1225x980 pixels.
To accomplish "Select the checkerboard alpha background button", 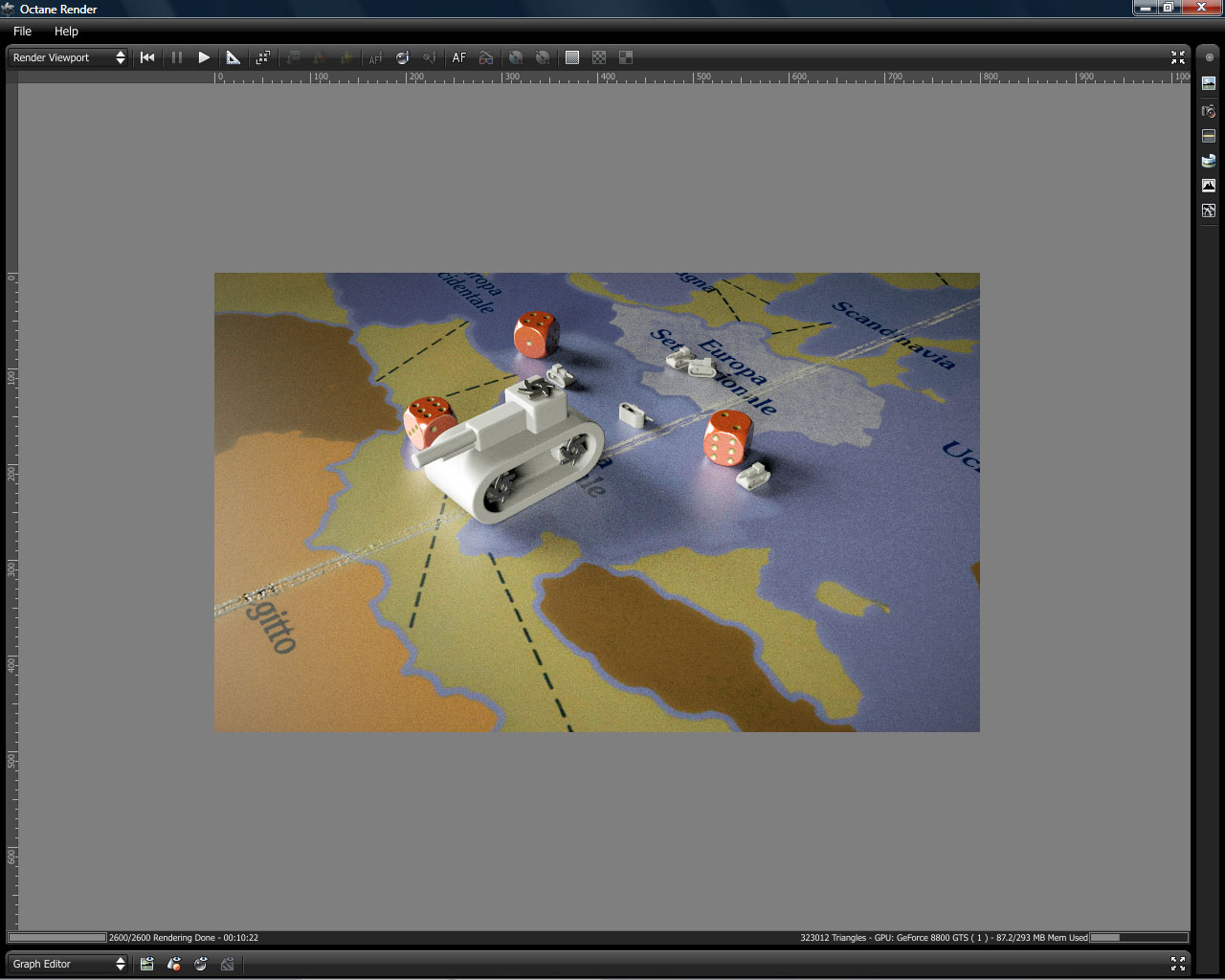I will coord(599,57).
